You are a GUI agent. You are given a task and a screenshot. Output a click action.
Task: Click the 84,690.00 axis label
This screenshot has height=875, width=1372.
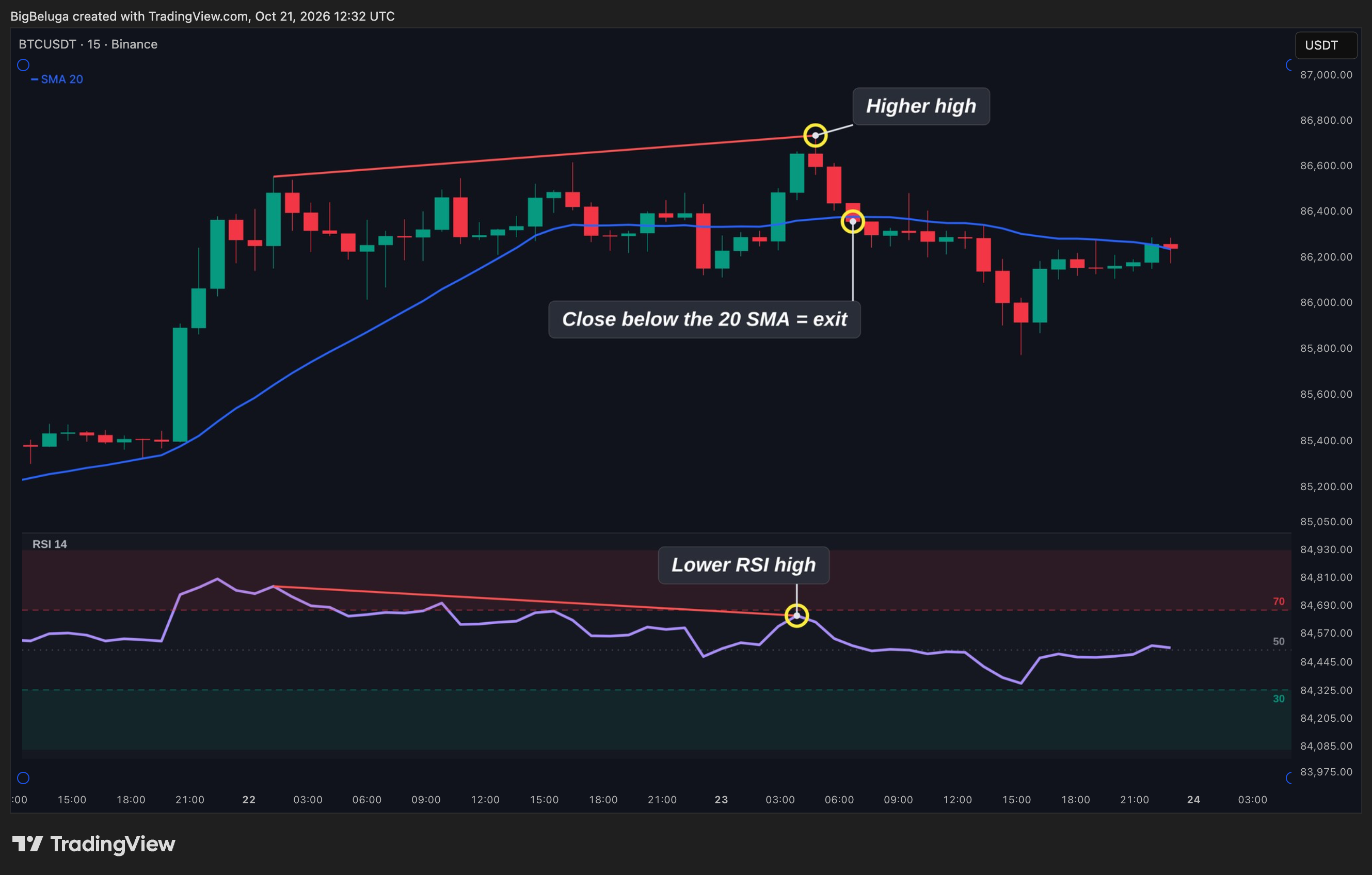click(1326, 606)
